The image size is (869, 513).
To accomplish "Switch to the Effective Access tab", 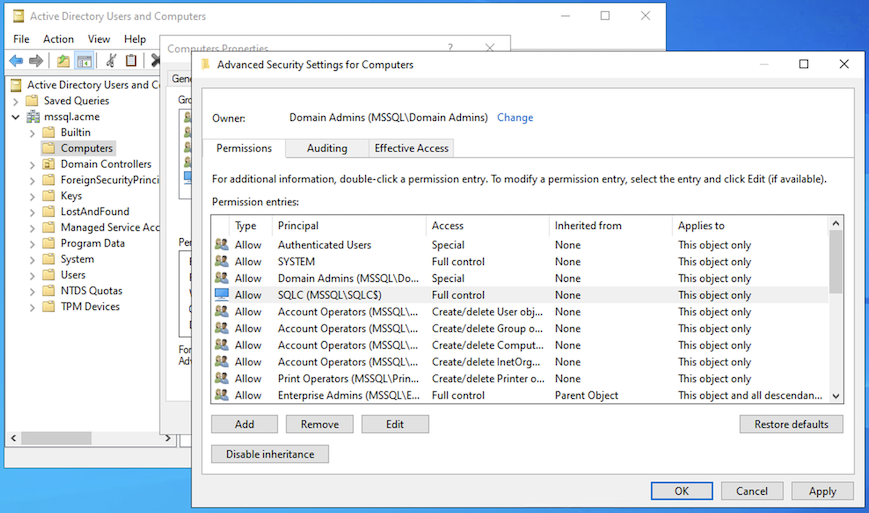I will click(411, 148).
